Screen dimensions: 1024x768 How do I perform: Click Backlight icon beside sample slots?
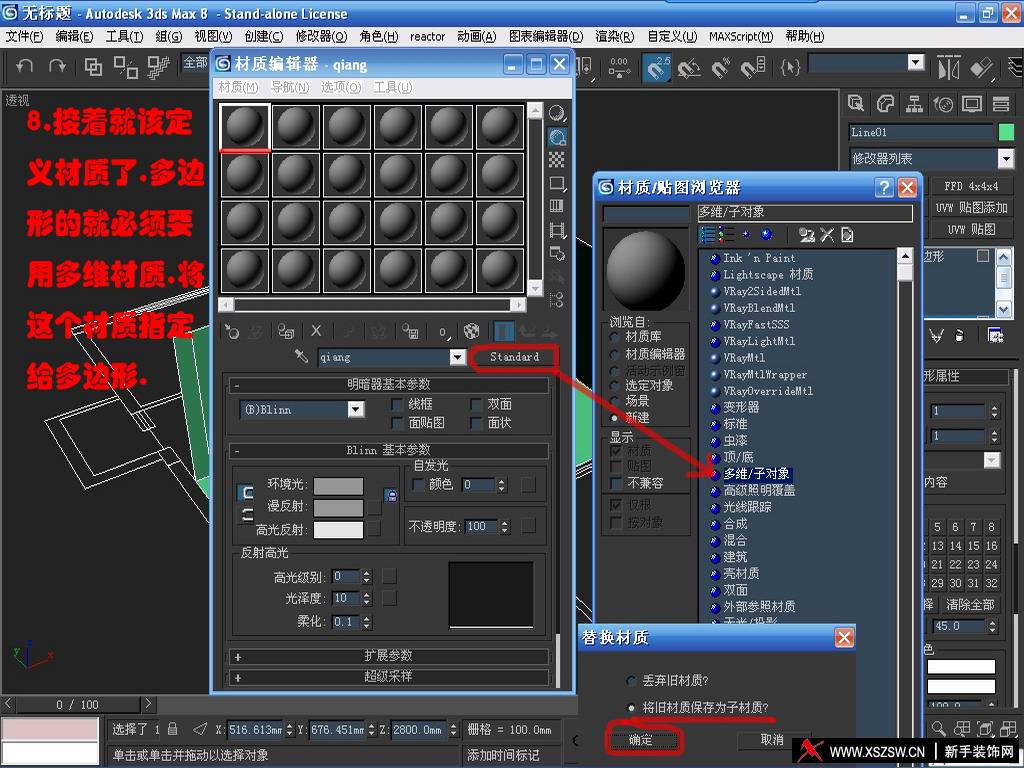(x=557, y=137)
